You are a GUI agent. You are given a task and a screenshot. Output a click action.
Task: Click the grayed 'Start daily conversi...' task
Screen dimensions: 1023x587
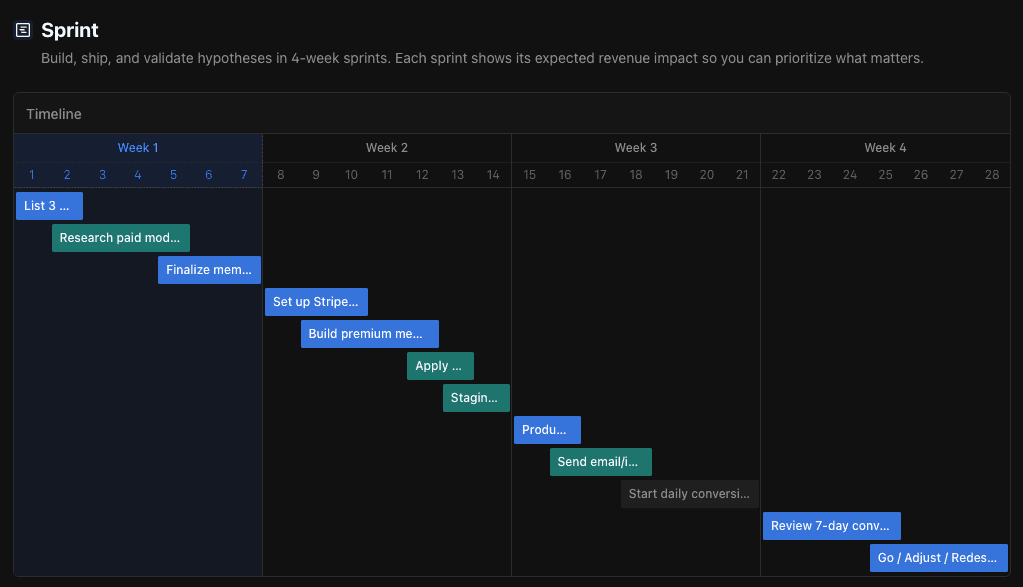689,494
